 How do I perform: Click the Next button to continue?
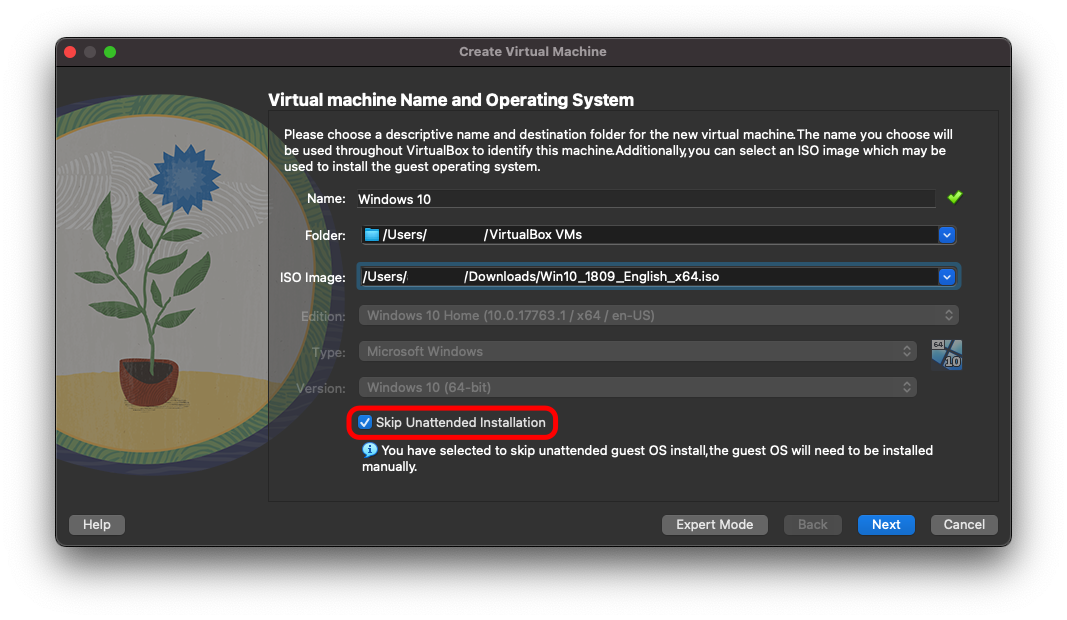tap(885, 525)
